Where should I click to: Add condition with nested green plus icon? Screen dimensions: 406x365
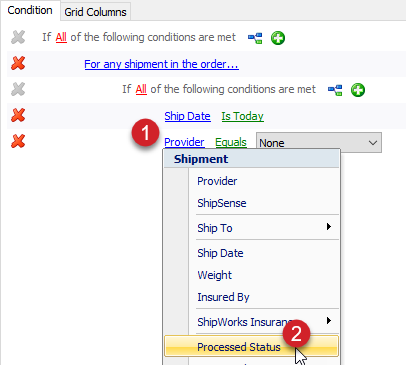click(358, 90)
